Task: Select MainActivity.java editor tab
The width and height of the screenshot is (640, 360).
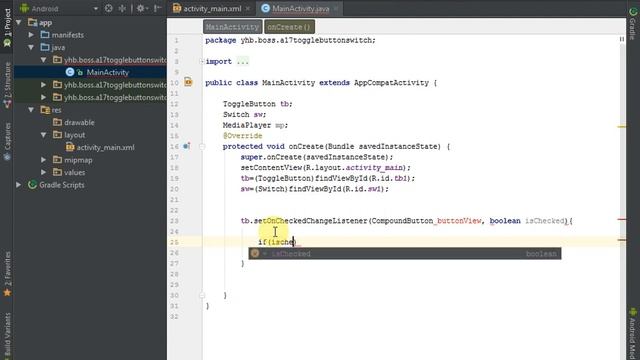Action: [300, 9]
